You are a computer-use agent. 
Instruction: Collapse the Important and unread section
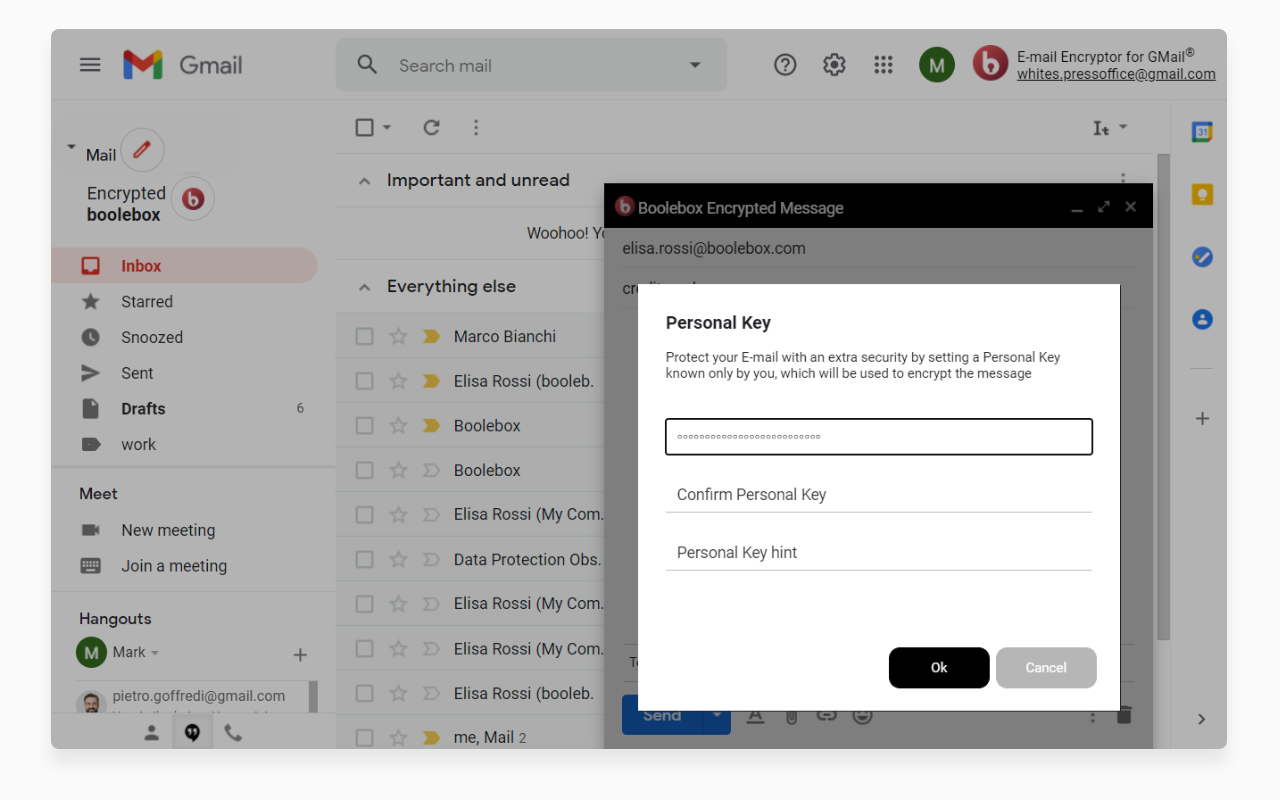point(365,180)
